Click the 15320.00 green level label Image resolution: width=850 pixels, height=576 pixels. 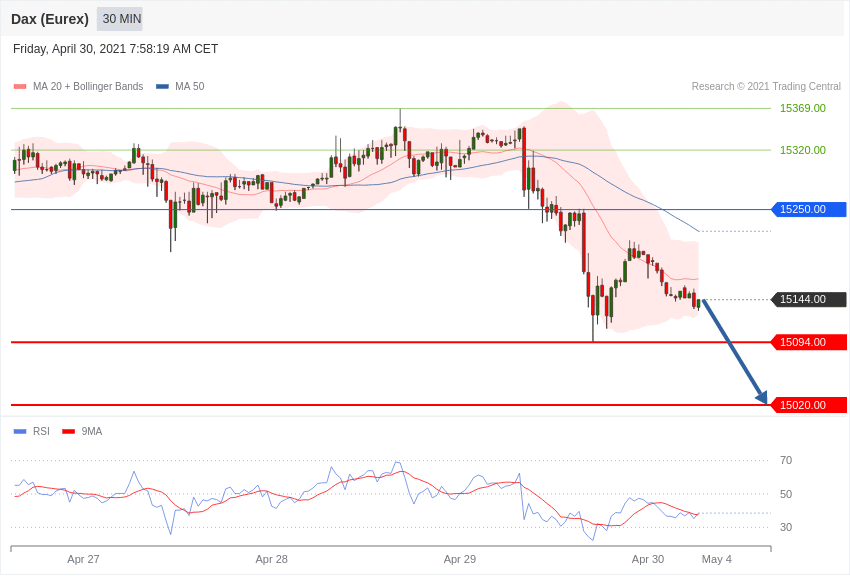pyautogui.click(x=802, y=150)
